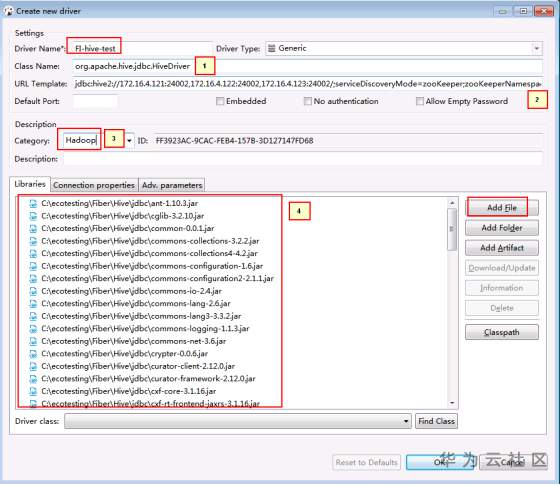Click the libraries list scroll down arrow
The width and height of the screenshot is (560, 485).
coord(452,403)
